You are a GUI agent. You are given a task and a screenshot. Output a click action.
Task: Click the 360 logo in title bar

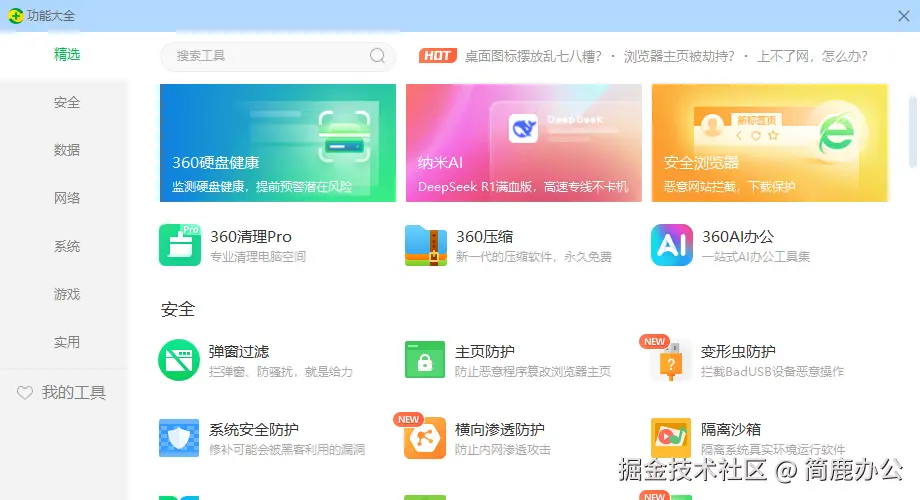pyautogui.click(x=16, y=16)
